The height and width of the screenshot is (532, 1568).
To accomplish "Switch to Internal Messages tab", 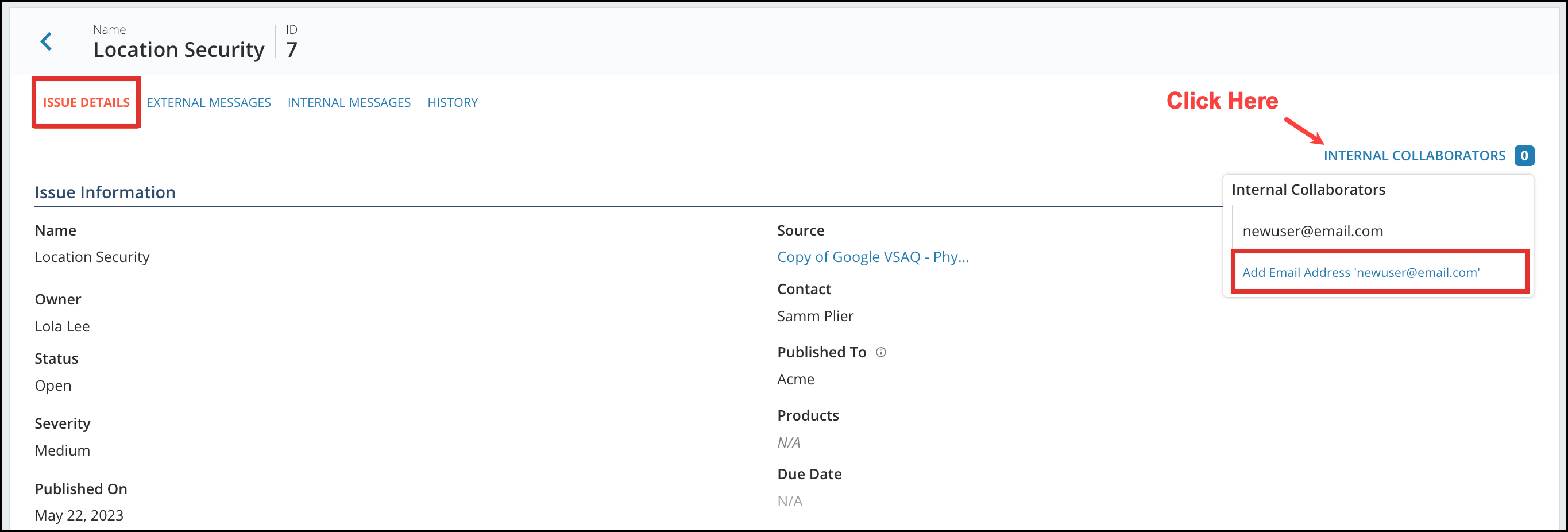I will pos(349,102).
